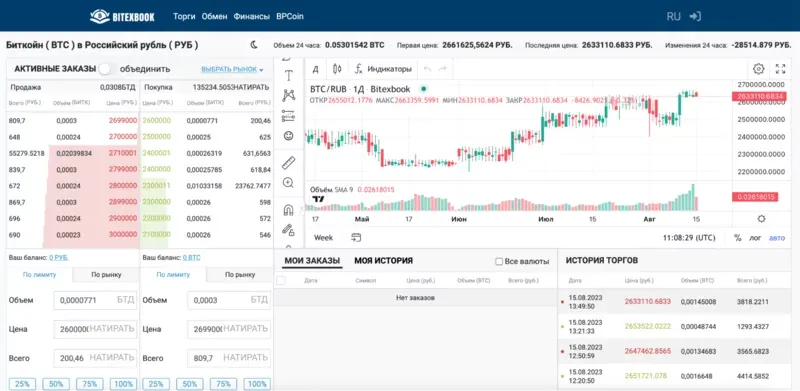Click the lock drawings pencil icon
The height and width of the screenshot is (391, 800).
point(288,230)
